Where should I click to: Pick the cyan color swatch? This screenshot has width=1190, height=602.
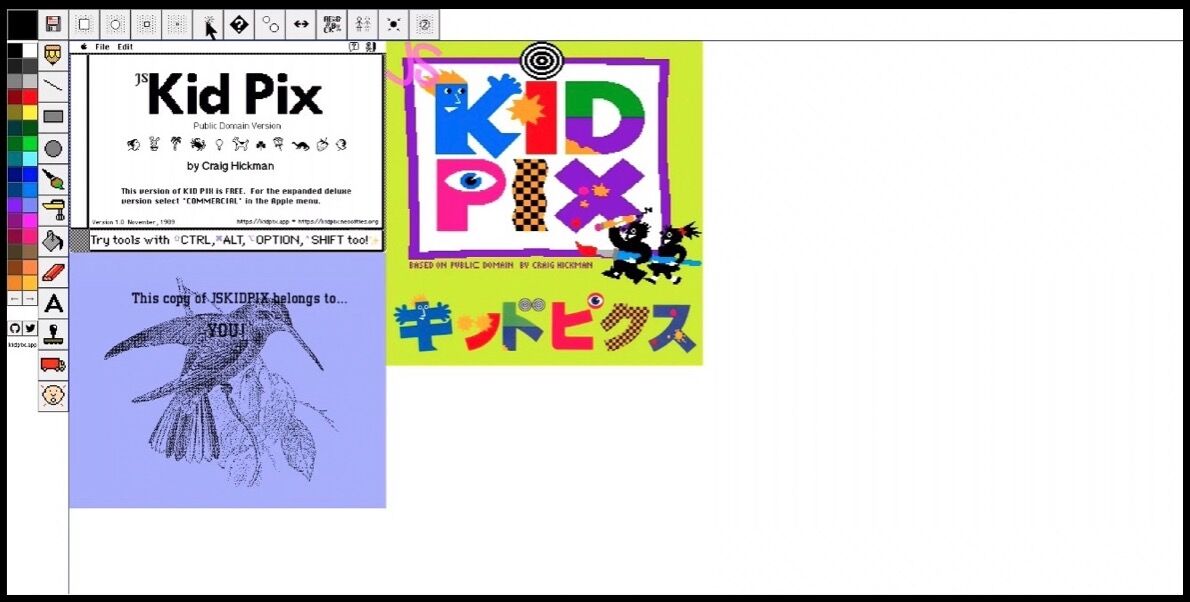click(30, 158)
